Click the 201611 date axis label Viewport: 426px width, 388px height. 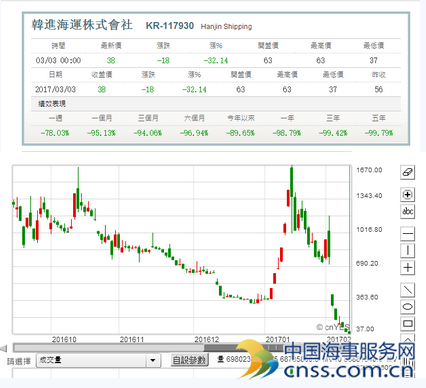coord(132,340)
